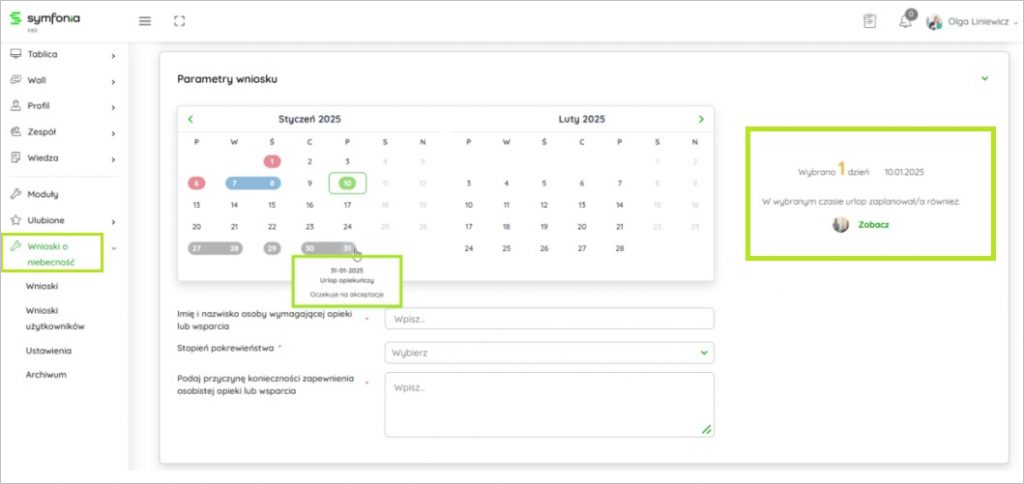The image size is (1024, 484).
Task: Open Archiwum in the sidebar
Action: click(x=46, y=375)
